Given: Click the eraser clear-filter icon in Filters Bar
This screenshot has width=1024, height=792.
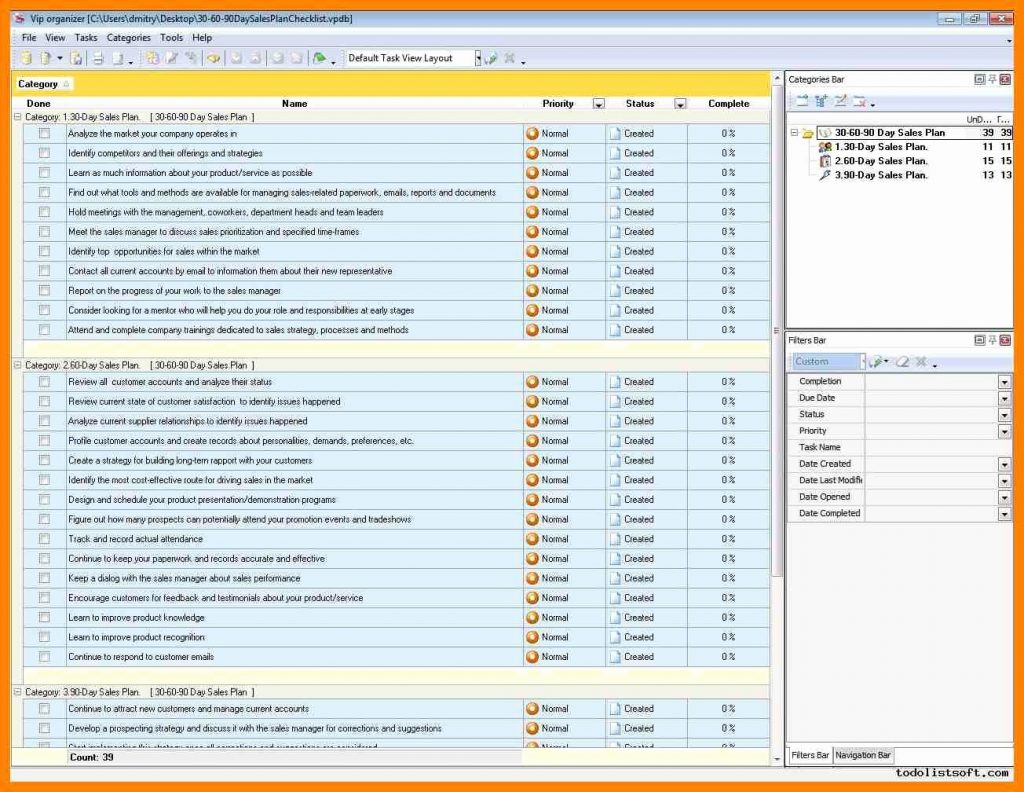Looking at the screenshot, I should (x=901, y=362).
